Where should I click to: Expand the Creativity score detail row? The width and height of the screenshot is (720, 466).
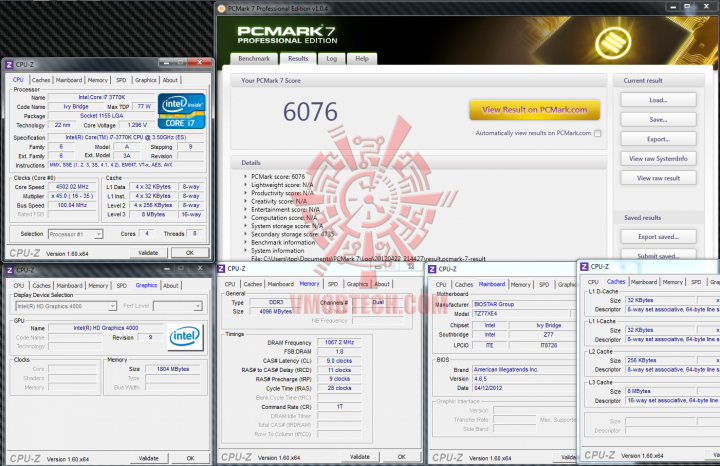click(246, 201)
